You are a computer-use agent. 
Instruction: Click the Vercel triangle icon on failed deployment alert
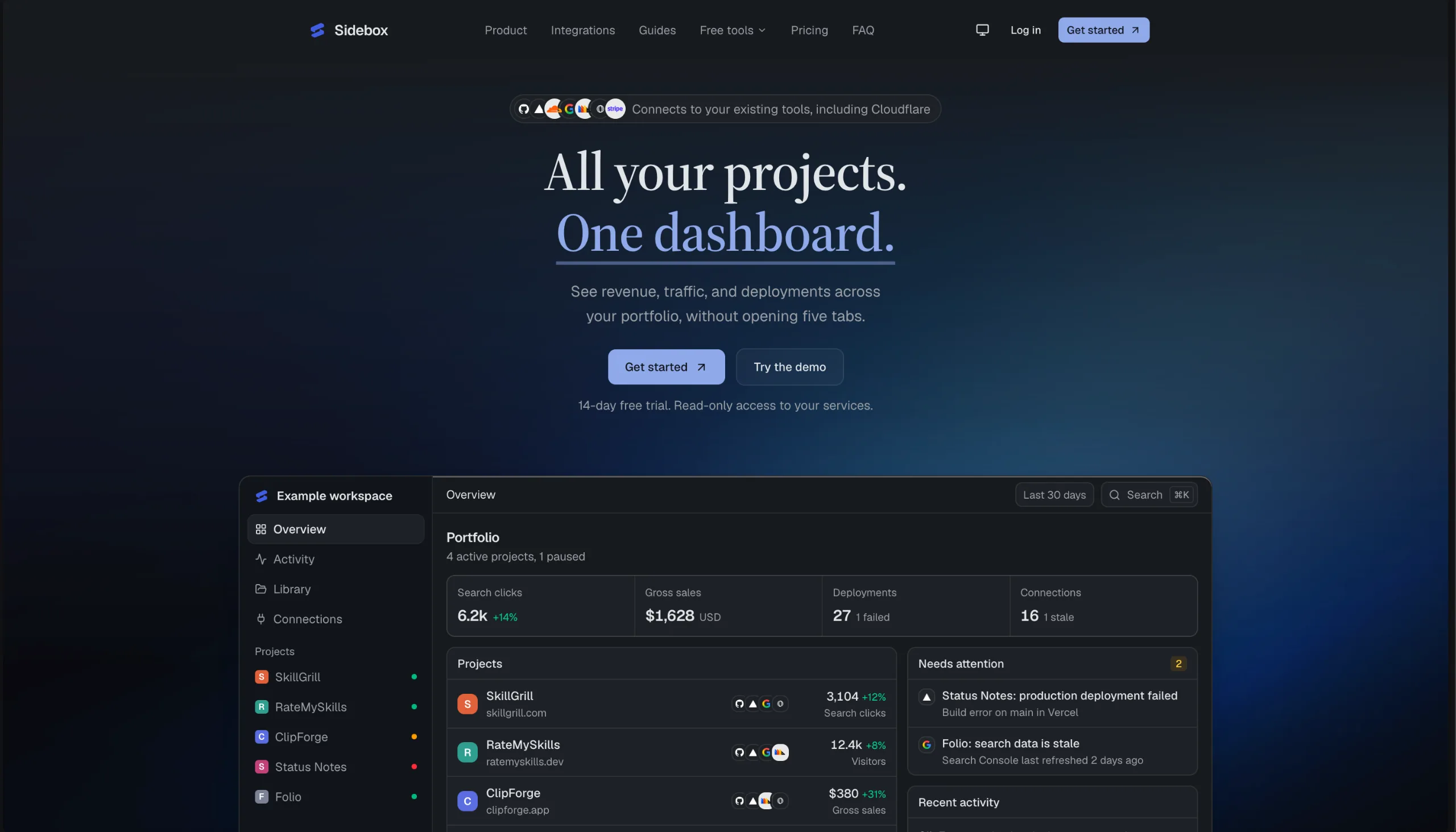tap(927, 697)
